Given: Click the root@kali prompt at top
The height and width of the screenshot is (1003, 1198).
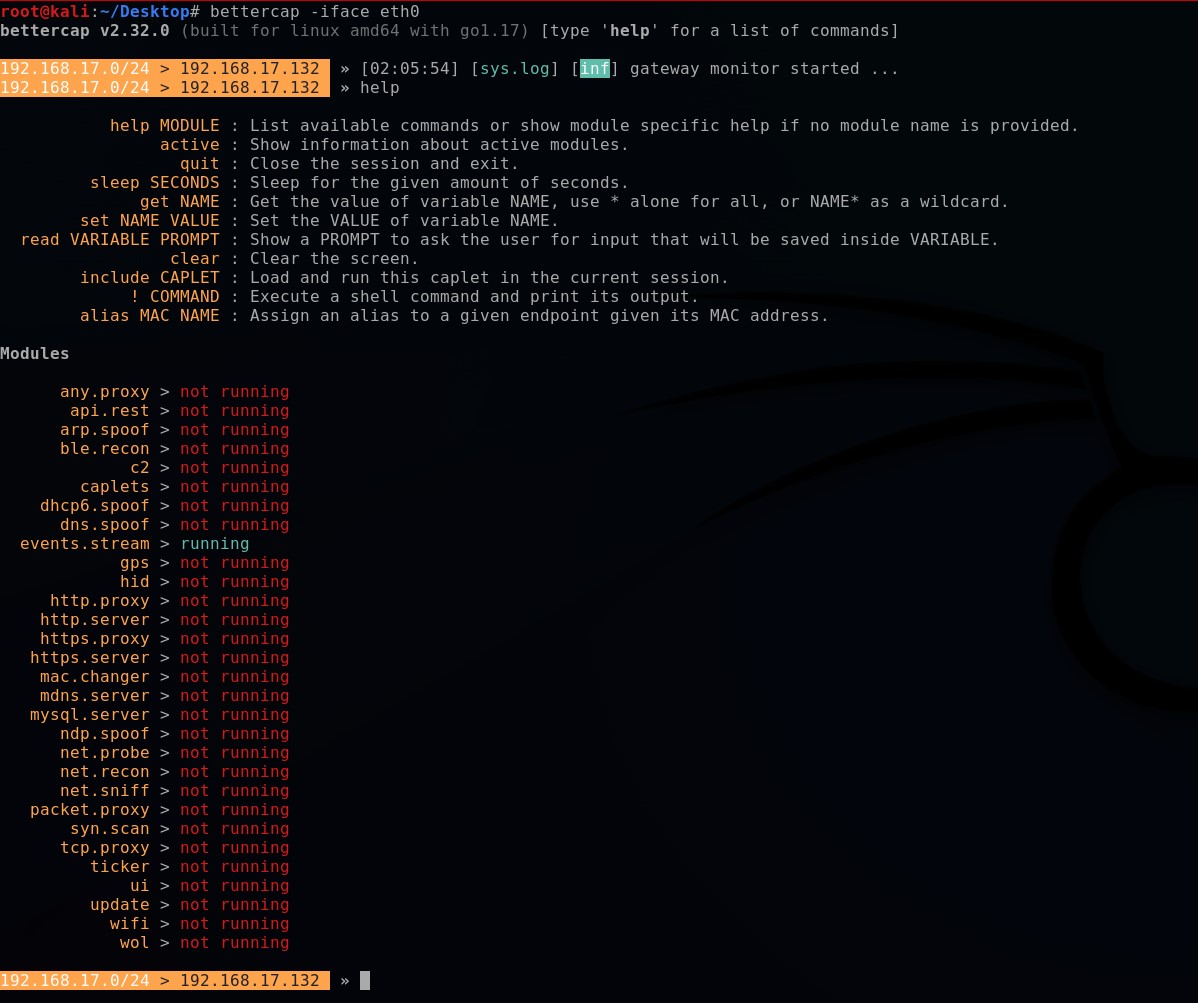Looking at the screenshot, I should pos(44,12).
